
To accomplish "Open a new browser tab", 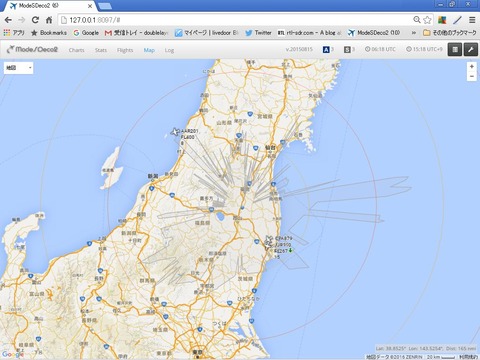I will [105, 6].
